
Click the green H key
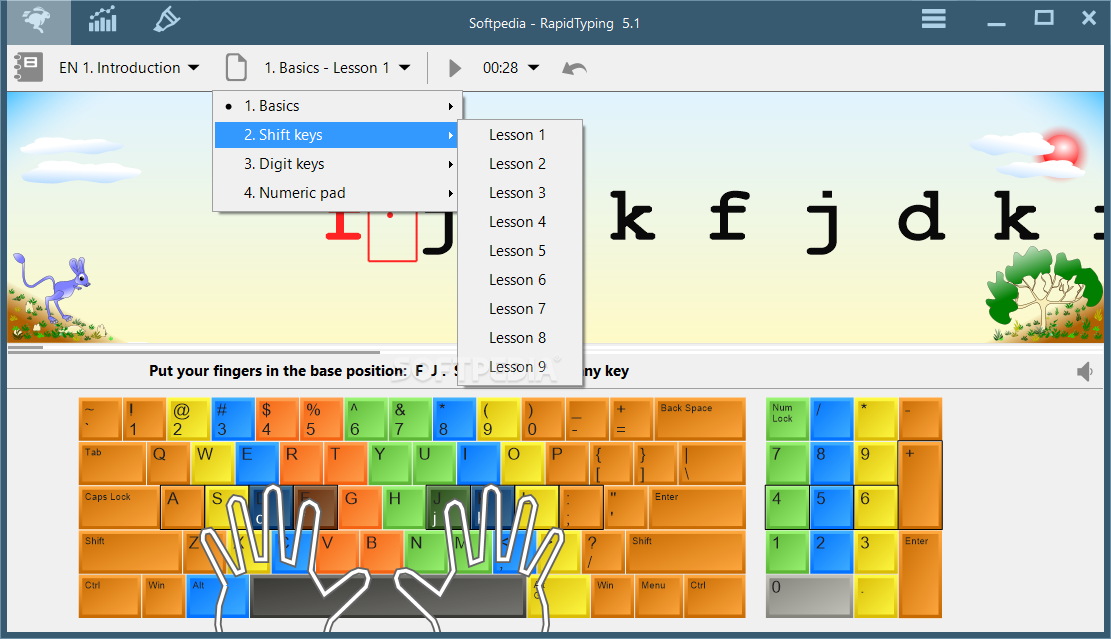coord(404,507)
